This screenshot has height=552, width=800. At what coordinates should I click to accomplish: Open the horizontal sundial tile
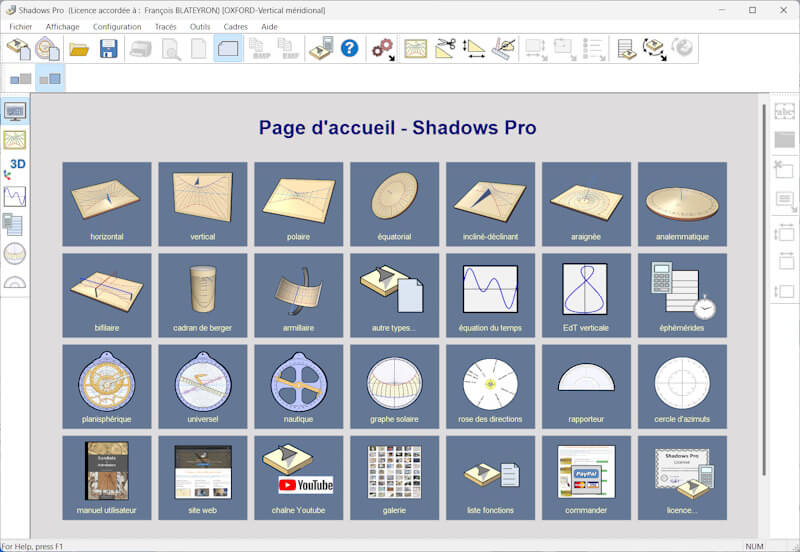coord(107,204)
